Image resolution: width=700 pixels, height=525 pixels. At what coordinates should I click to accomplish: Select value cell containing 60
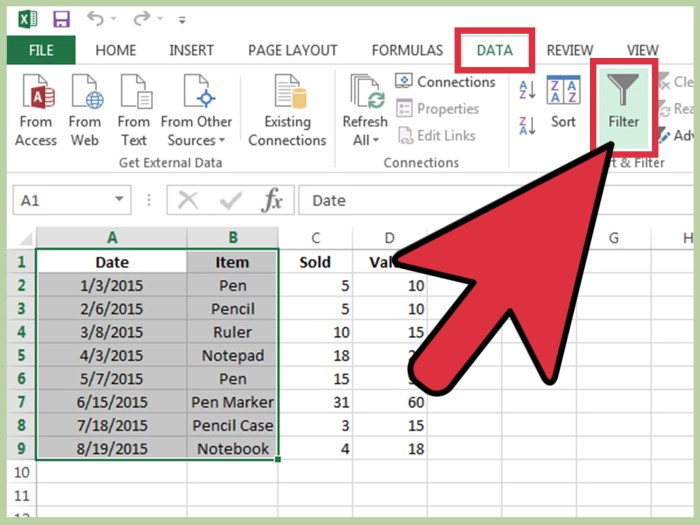pyautogui.click(x=390, y=402)
